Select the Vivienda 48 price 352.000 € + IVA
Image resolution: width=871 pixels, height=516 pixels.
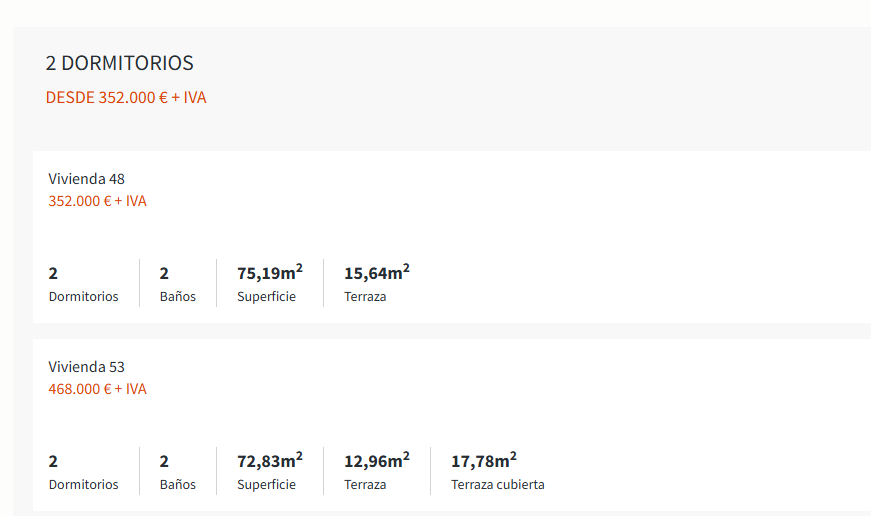[97, 201]
